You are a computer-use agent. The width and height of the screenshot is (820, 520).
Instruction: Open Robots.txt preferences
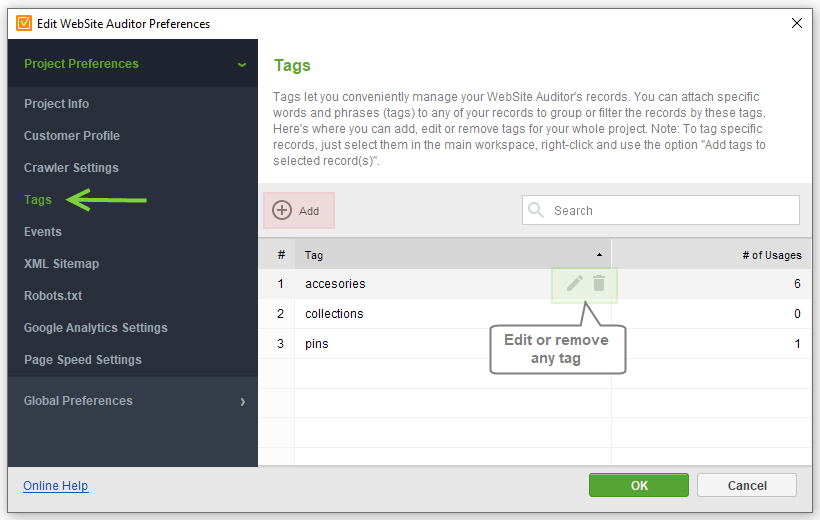[53, 296]
